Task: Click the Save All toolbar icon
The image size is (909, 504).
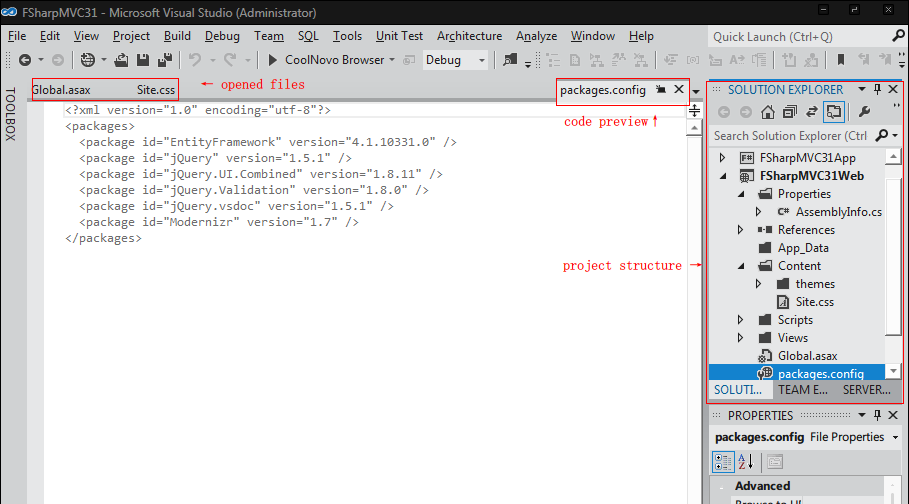Action: (163, 60)
